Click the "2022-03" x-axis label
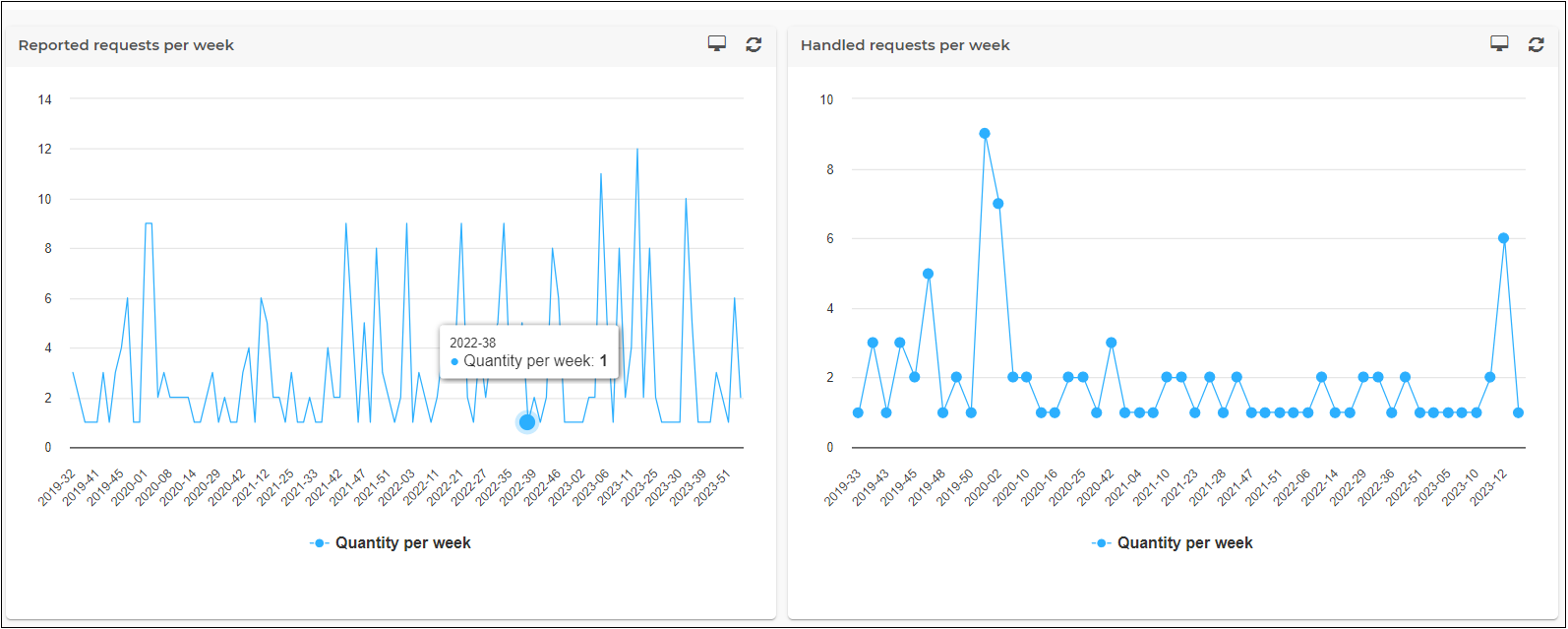 click(396, 486)
